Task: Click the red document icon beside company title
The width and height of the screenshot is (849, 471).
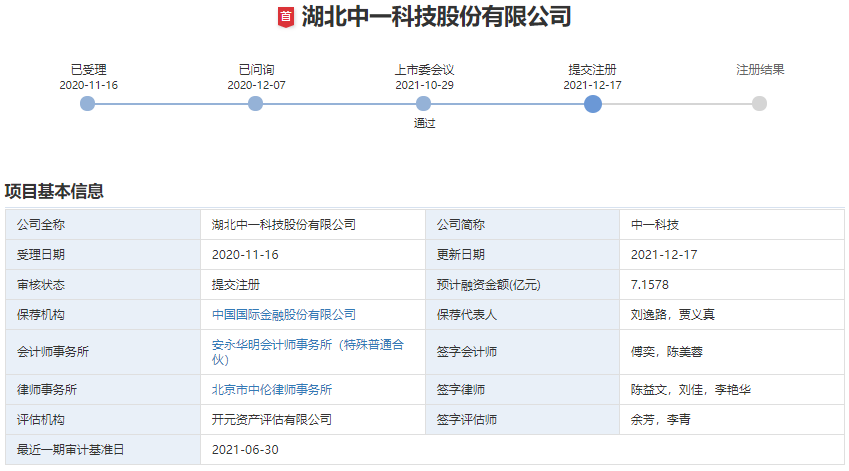Action: pos(286,17)
